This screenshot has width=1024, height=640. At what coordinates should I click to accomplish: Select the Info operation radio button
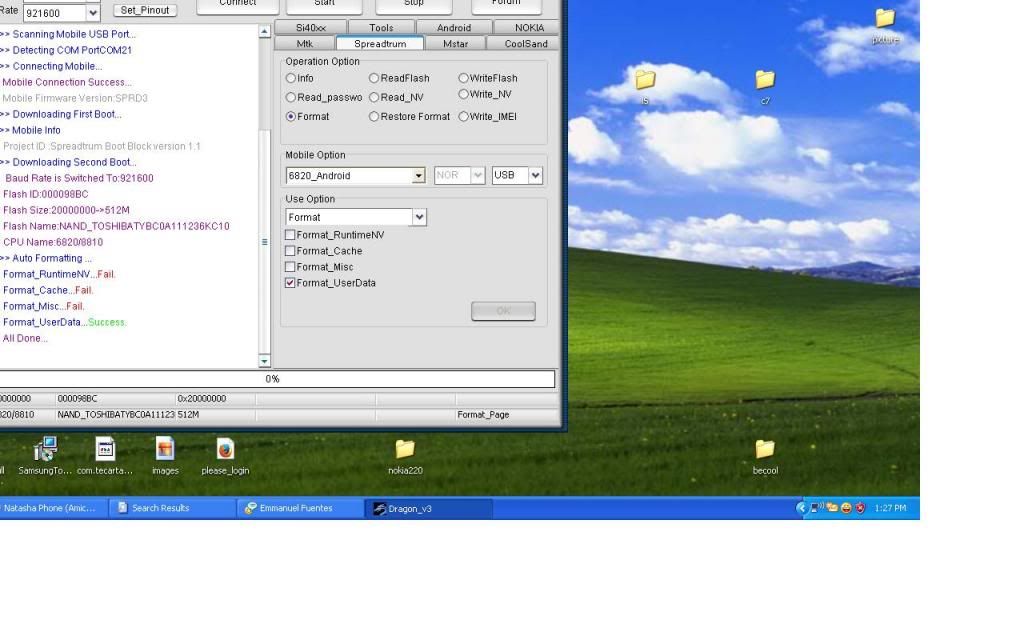click(x=291, y=78)
